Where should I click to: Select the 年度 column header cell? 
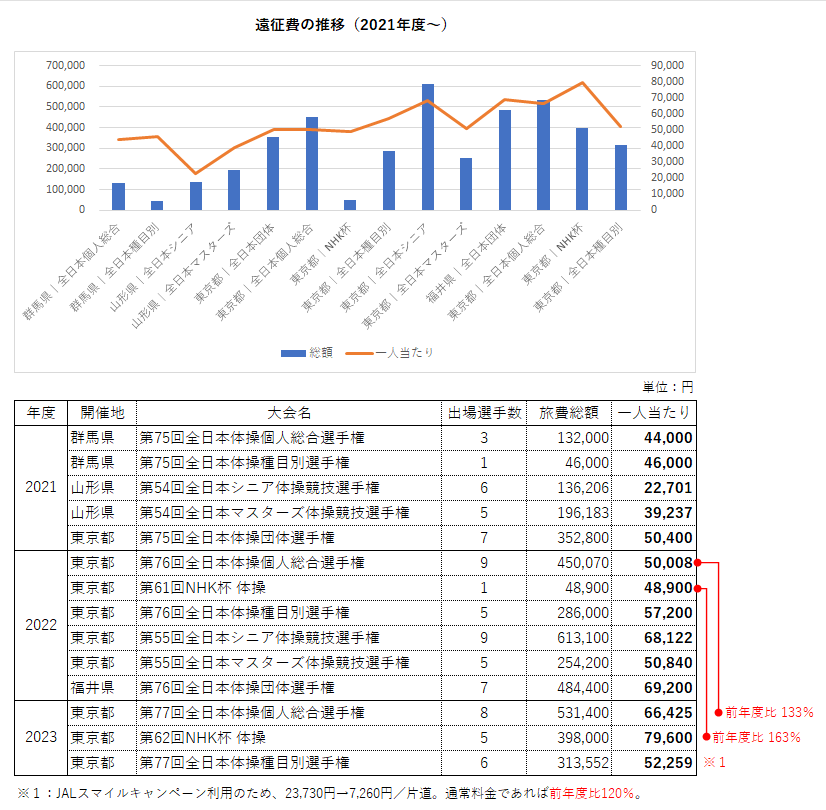coord(41,412)
